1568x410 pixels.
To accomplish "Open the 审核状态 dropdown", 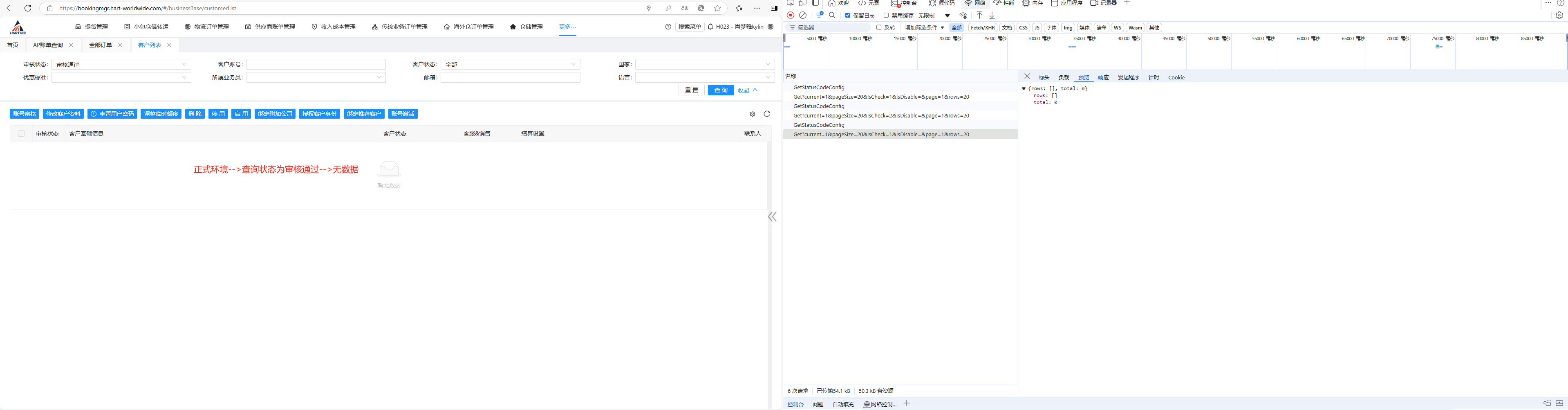I will point(121,65).
